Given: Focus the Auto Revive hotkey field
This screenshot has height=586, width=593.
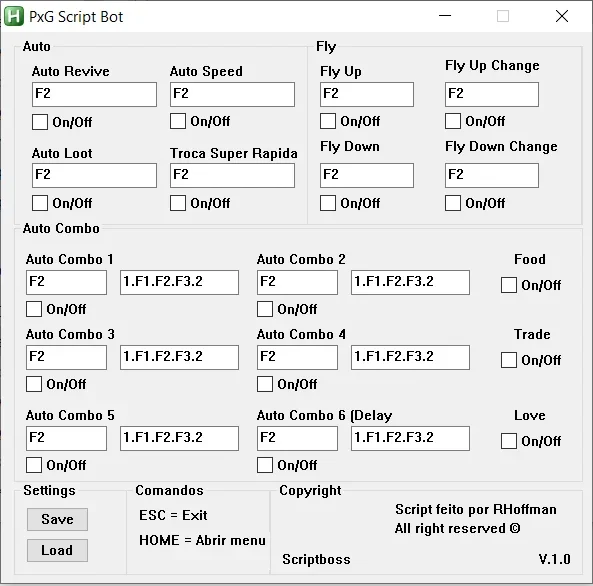Looking at the screenshot, I should pos(95,94).
